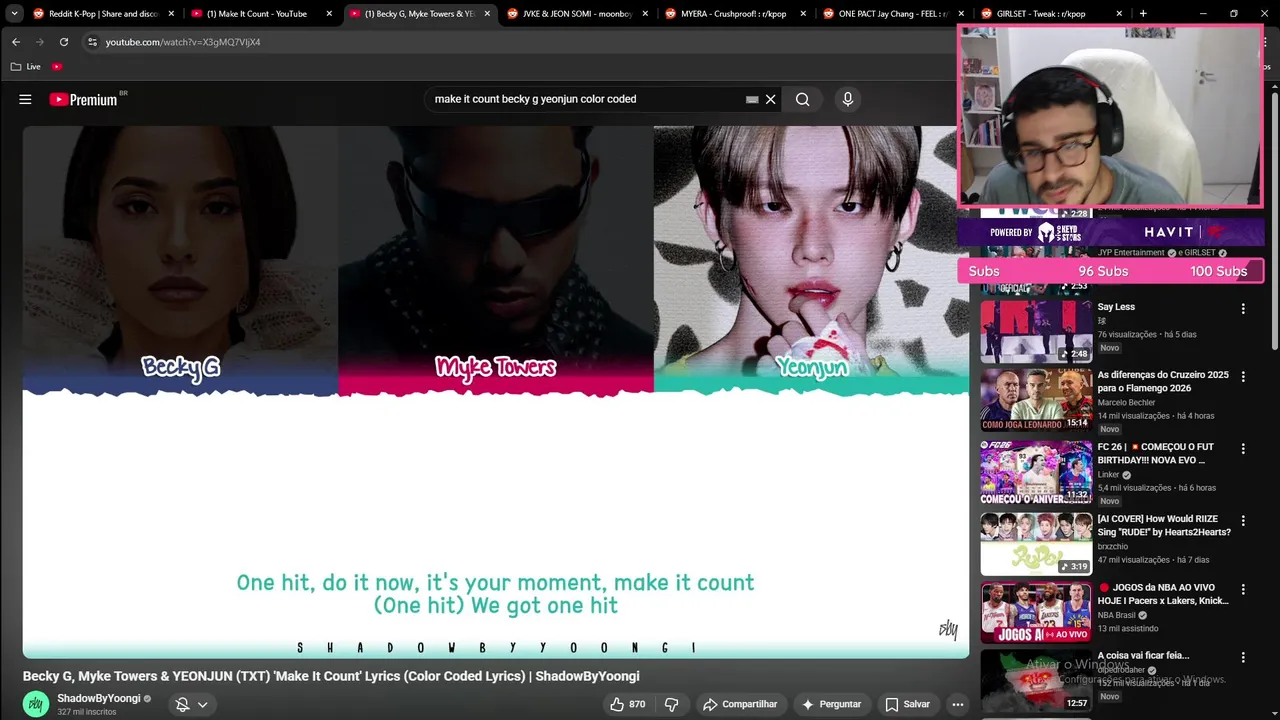Open NBA Brasil channel link
The width and height of the screenshot is (1280, 720).
point(1116,615)
